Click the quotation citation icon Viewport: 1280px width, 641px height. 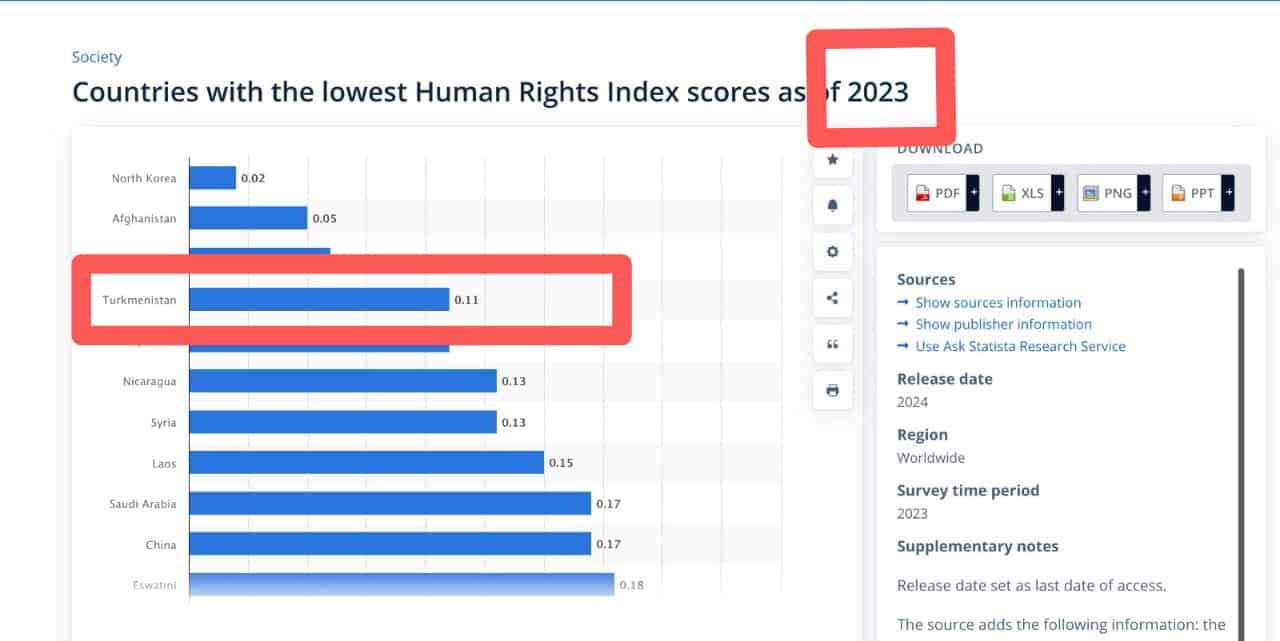coord(832,345)
